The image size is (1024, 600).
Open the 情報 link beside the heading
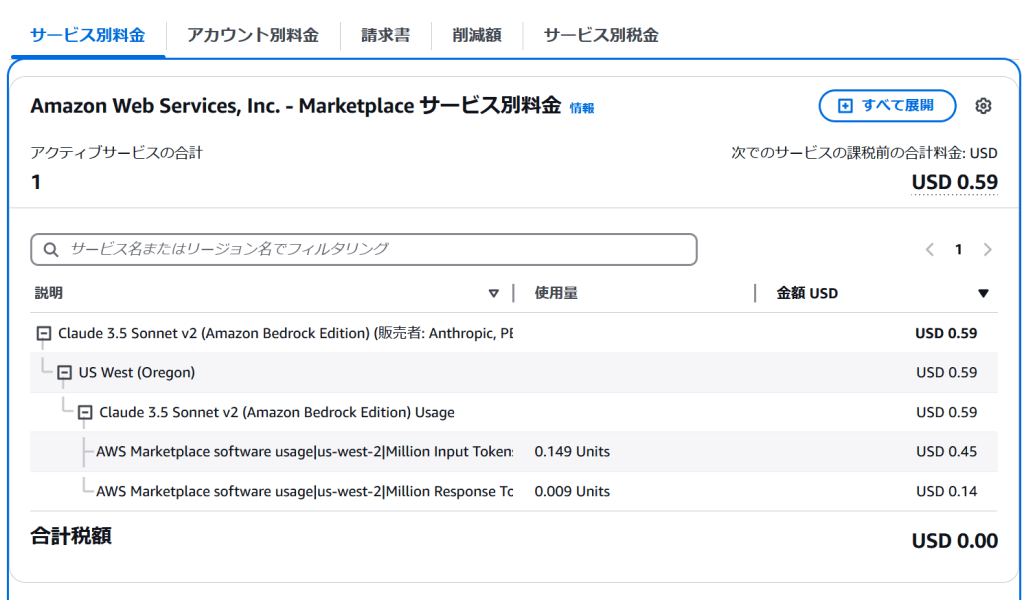pyautogui.click(x=582, y=108)
